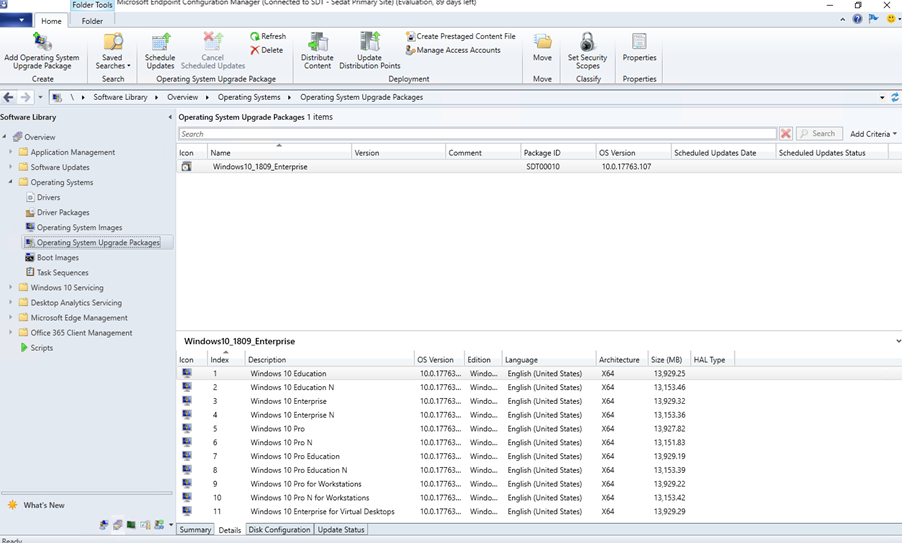Select Windows 10 Enterprise for Virtual Desktops

tap(538, 511)
